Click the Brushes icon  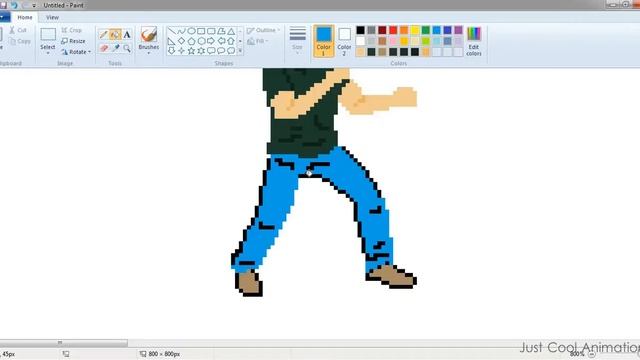(x=149, y=34)
